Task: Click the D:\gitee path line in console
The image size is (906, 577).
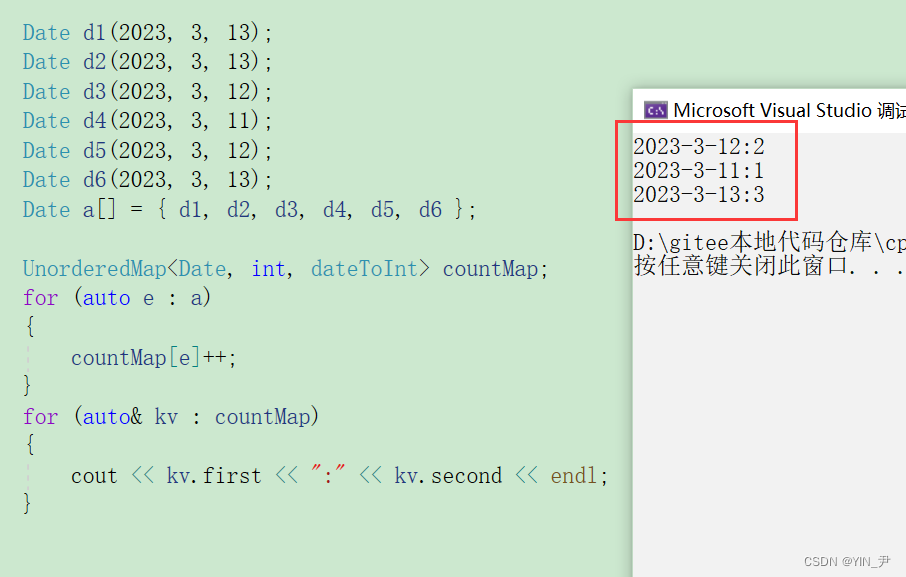Action: pos(769,243)
